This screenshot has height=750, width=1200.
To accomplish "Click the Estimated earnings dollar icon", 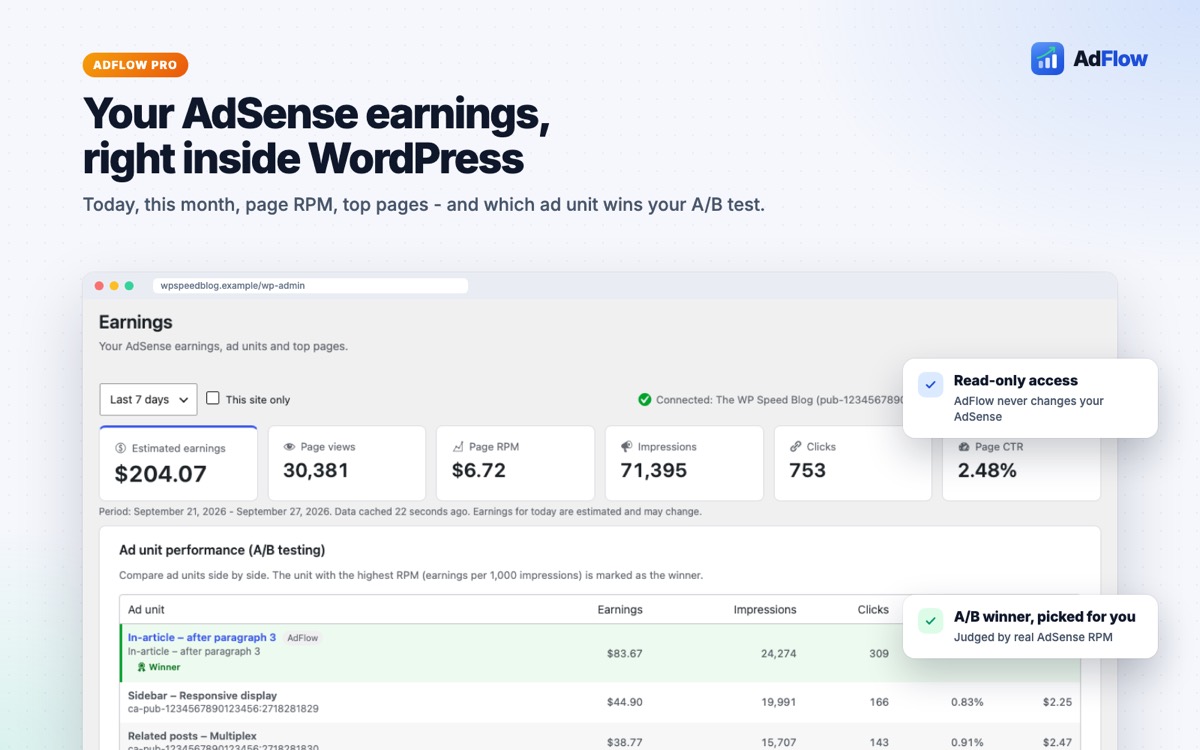I will 121,448.
